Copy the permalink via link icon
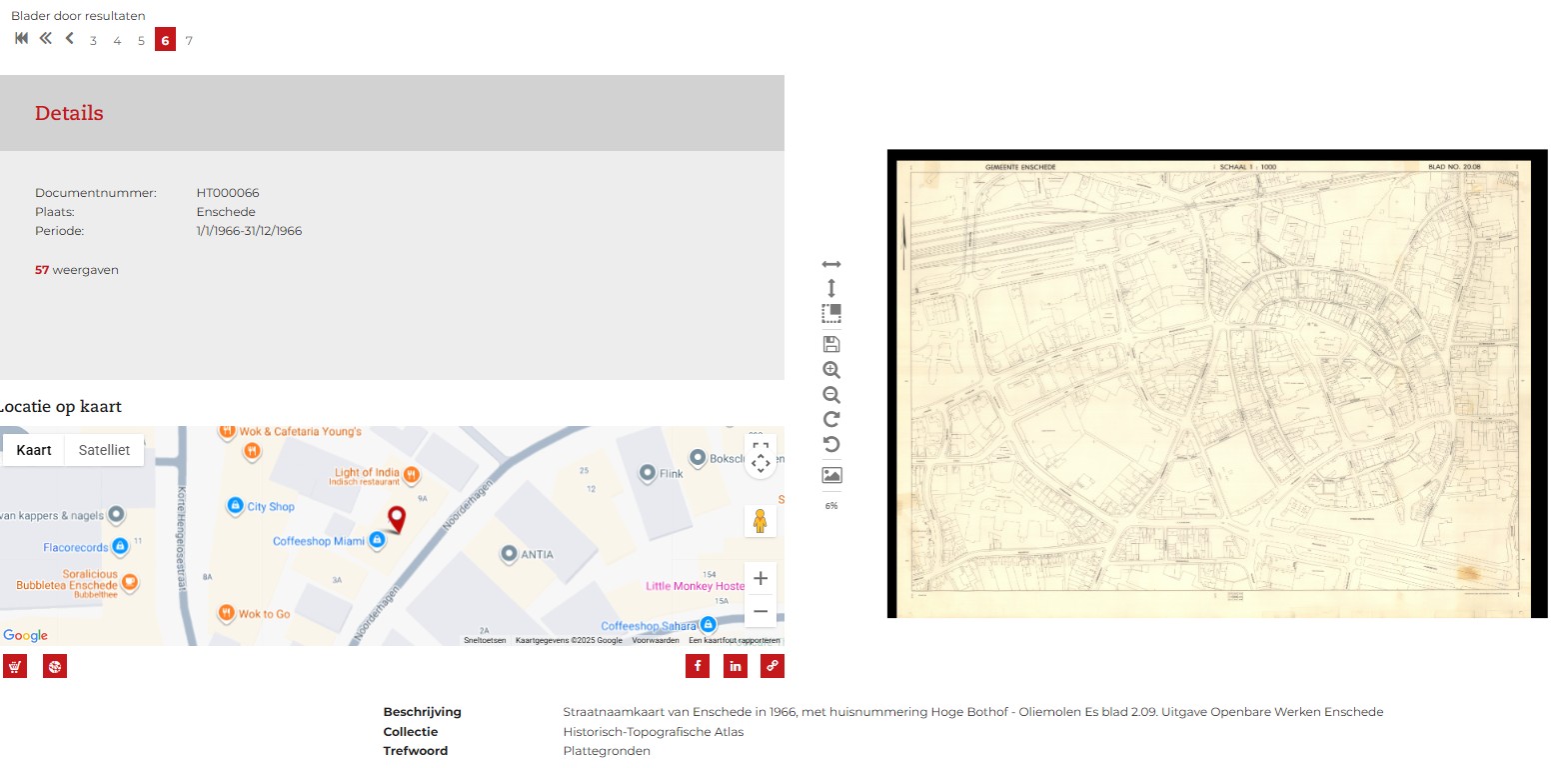The image size is (1568, 768). coord(773,666)
